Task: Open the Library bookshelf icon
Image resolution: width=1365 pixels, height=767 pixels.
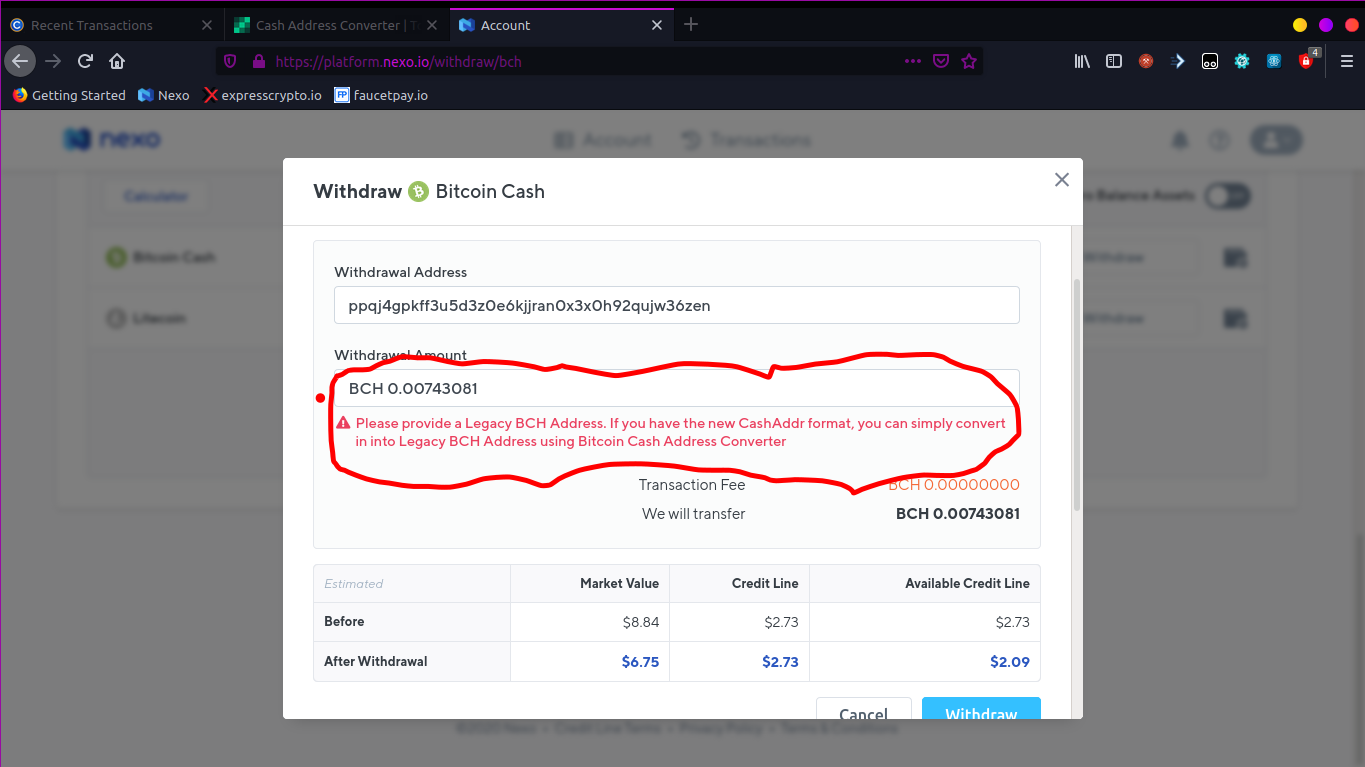Action: point(1082,61)
